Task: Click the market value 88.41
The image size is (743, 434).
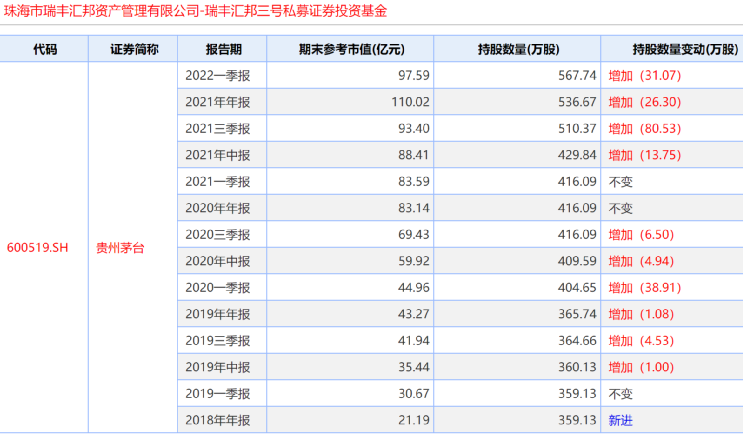Action: [414, 155]
